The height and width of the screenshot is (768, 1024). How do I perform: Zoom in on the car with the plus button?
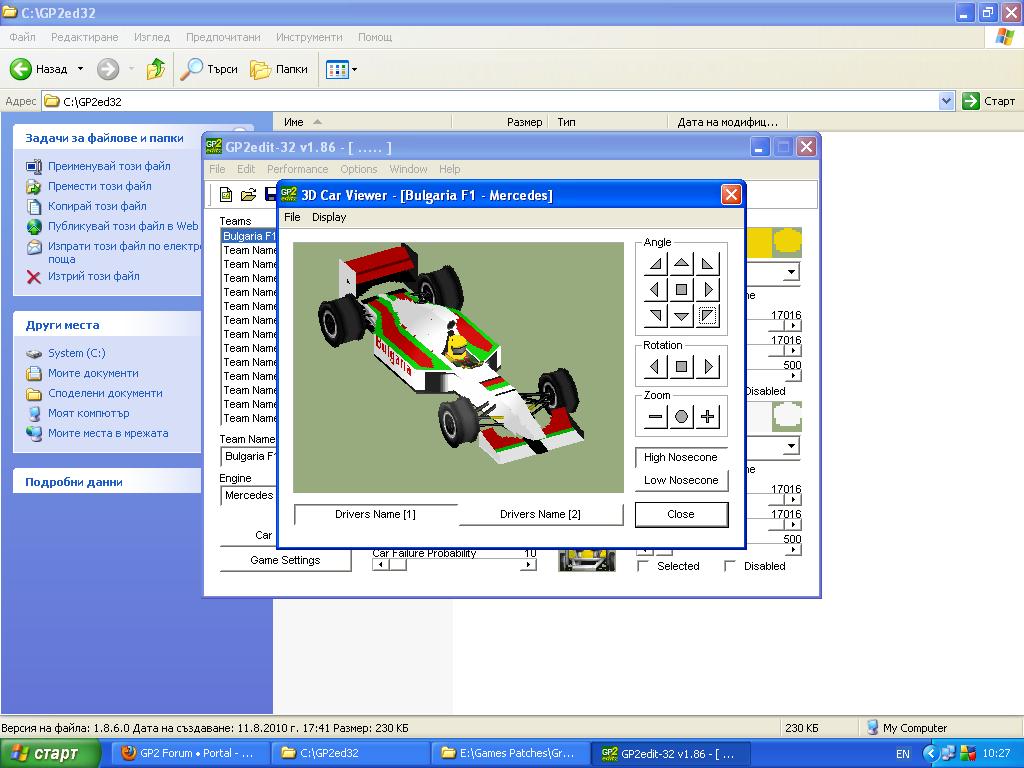(707, 417)
